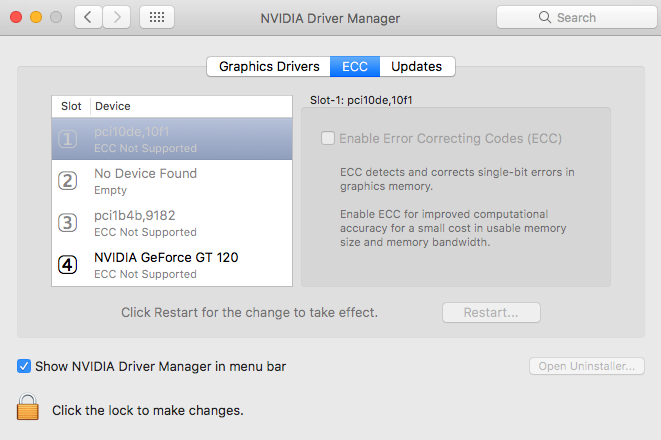Select the pci10de,10f1 device row
The image size is (661, 440).
pyautogui.click(x=172, y=139)
